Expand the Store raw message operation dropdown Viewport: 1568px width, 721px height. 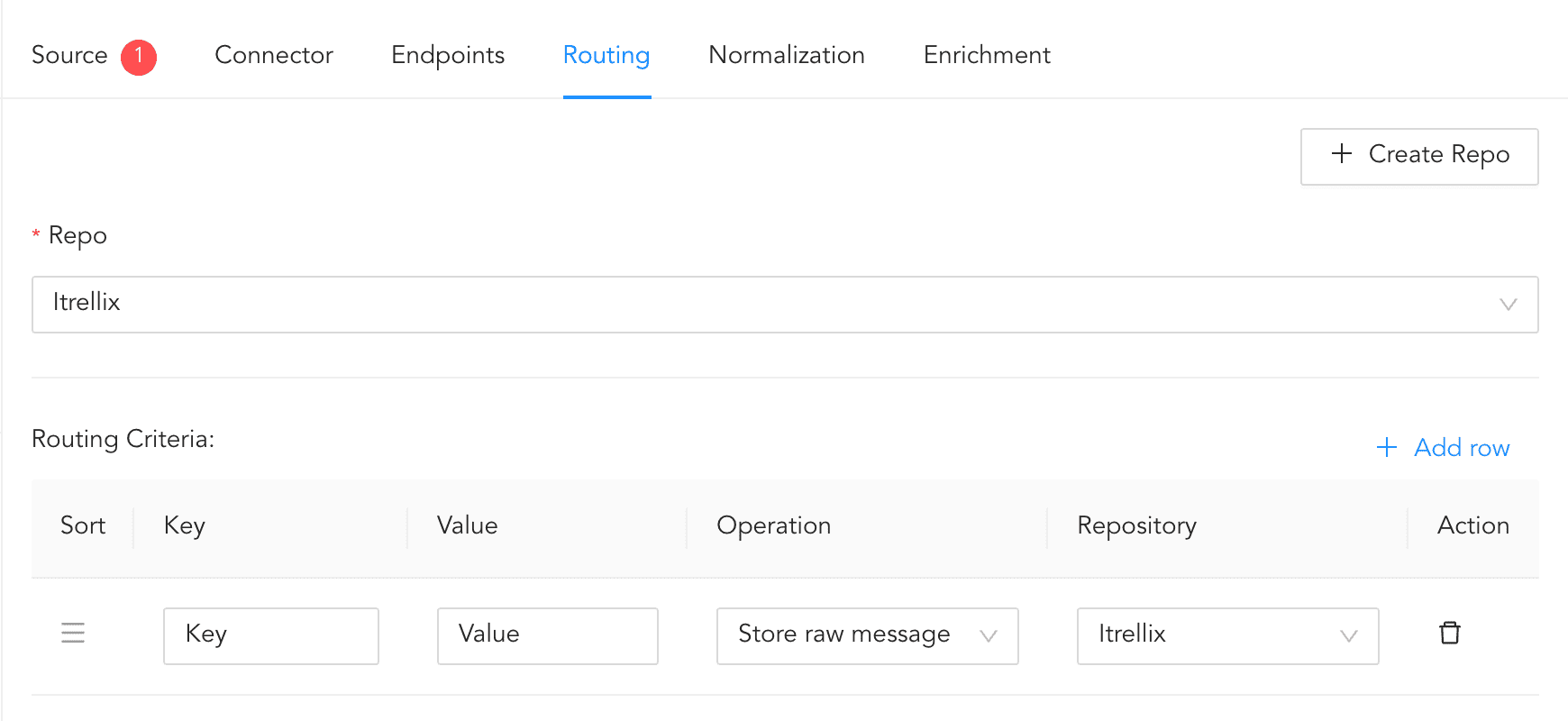point(867,636)
